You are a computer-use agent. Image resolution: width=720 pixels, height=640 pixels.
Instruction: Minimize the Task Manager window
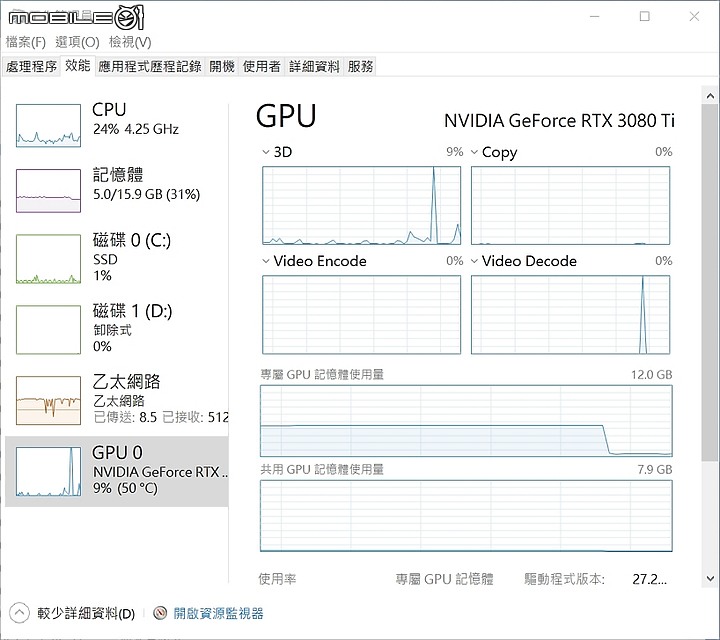595,17
